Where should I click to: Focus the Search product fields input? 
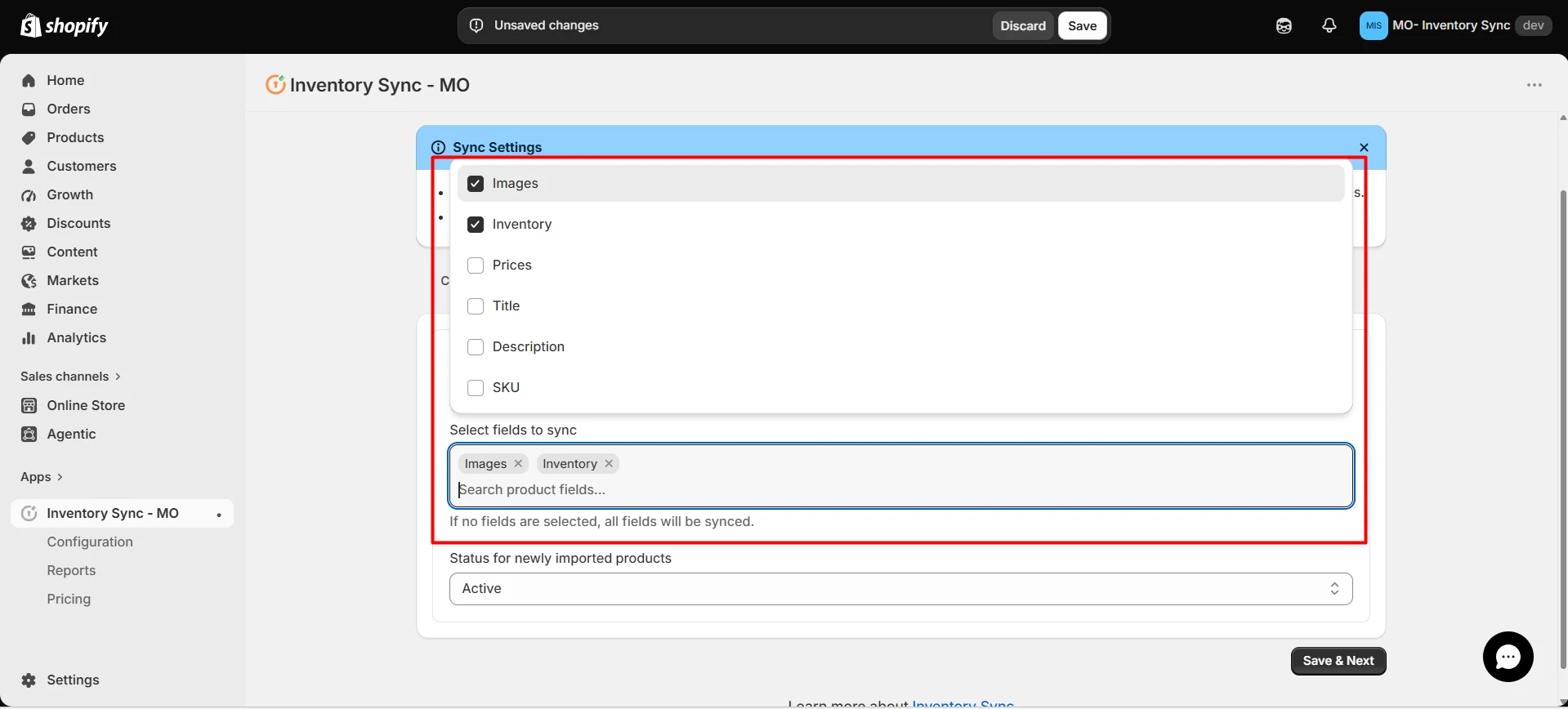point(900,489)
